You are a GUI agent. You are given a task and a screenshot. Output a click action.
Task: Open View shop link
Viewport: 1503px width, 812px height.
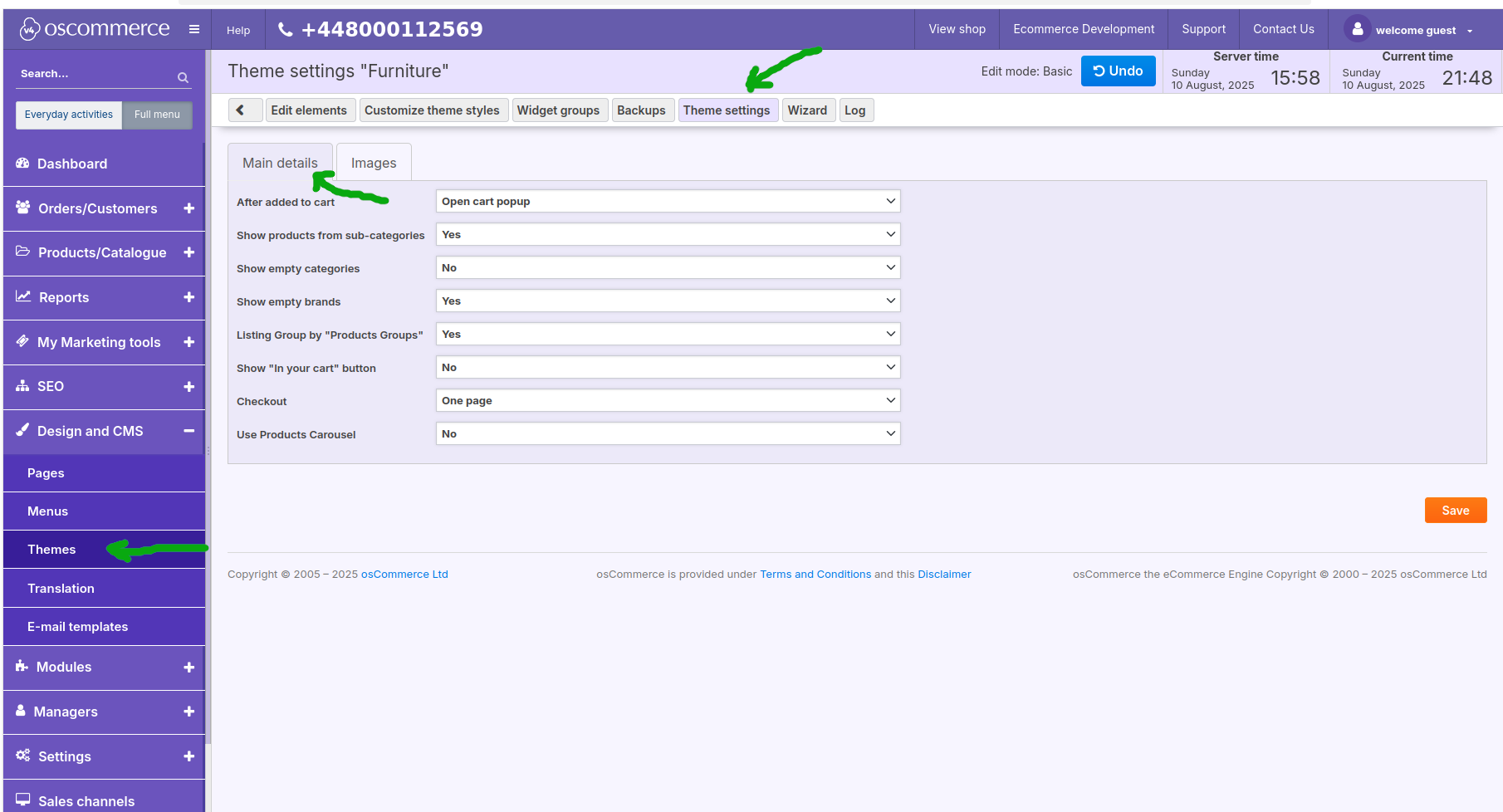(x=957, y=29)
